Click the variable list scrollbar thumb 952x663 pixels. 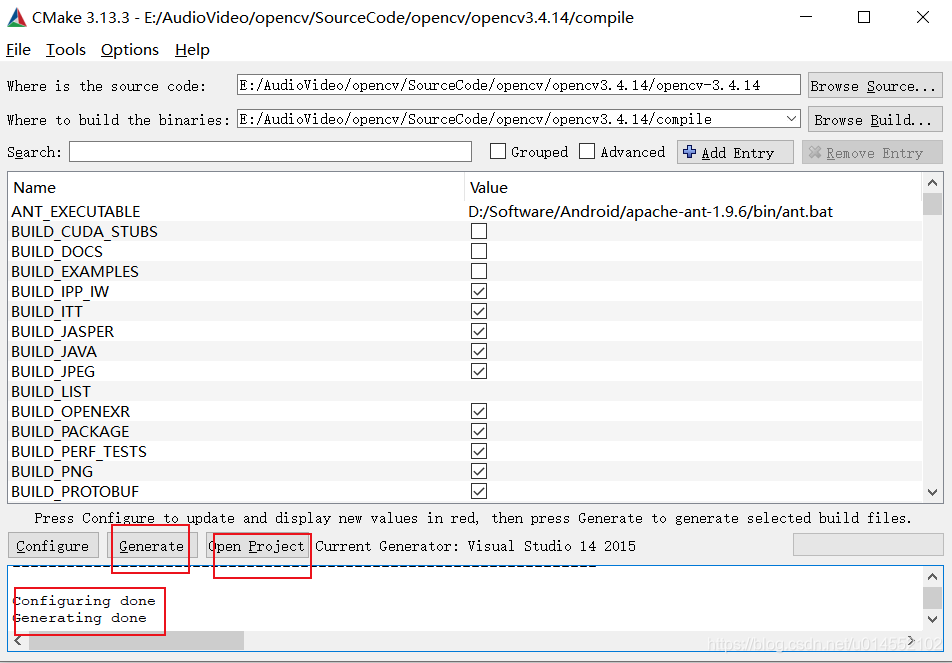click(933, 204)
